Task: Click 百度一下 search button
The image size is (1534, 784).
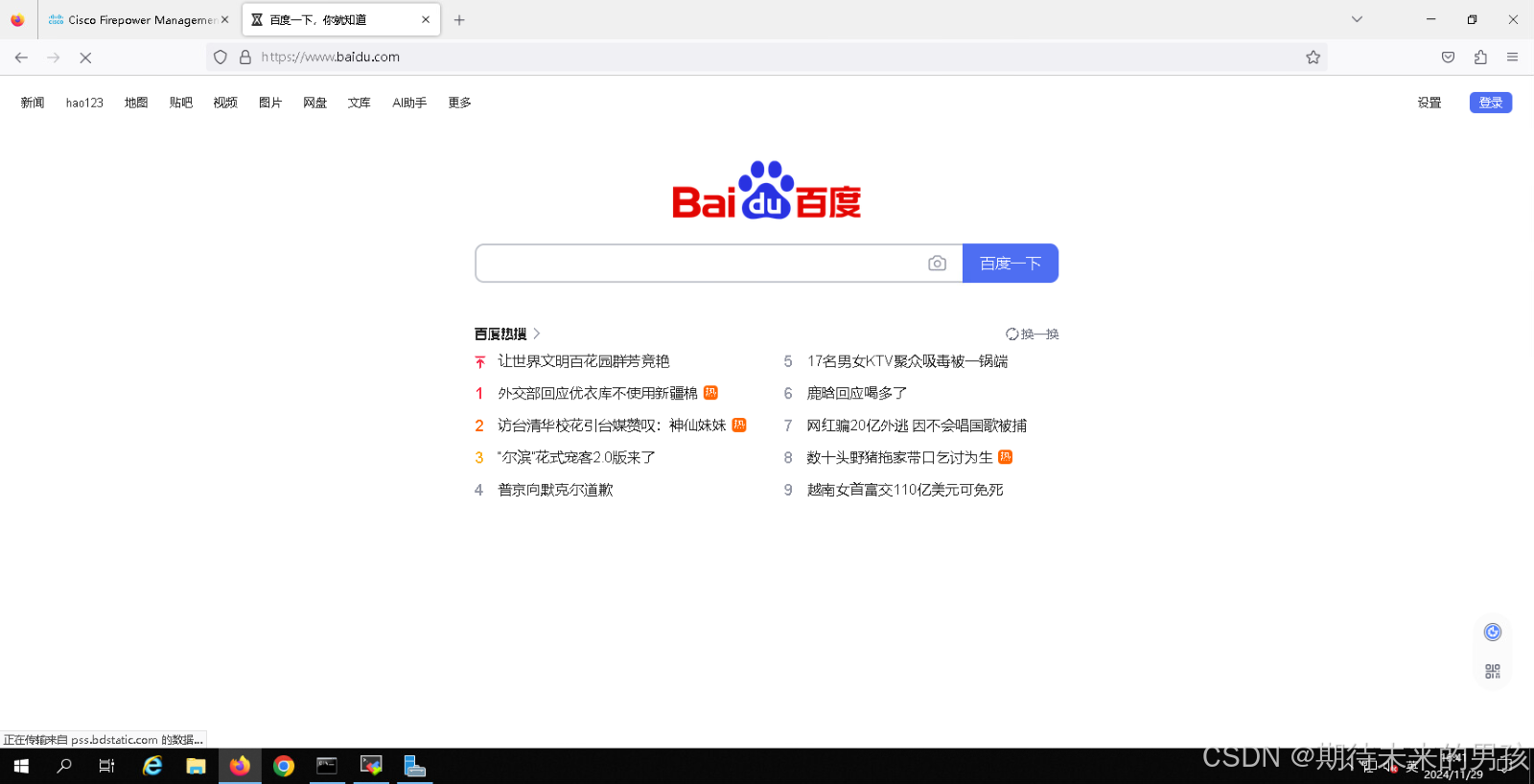Action: tap(1011, 264)
